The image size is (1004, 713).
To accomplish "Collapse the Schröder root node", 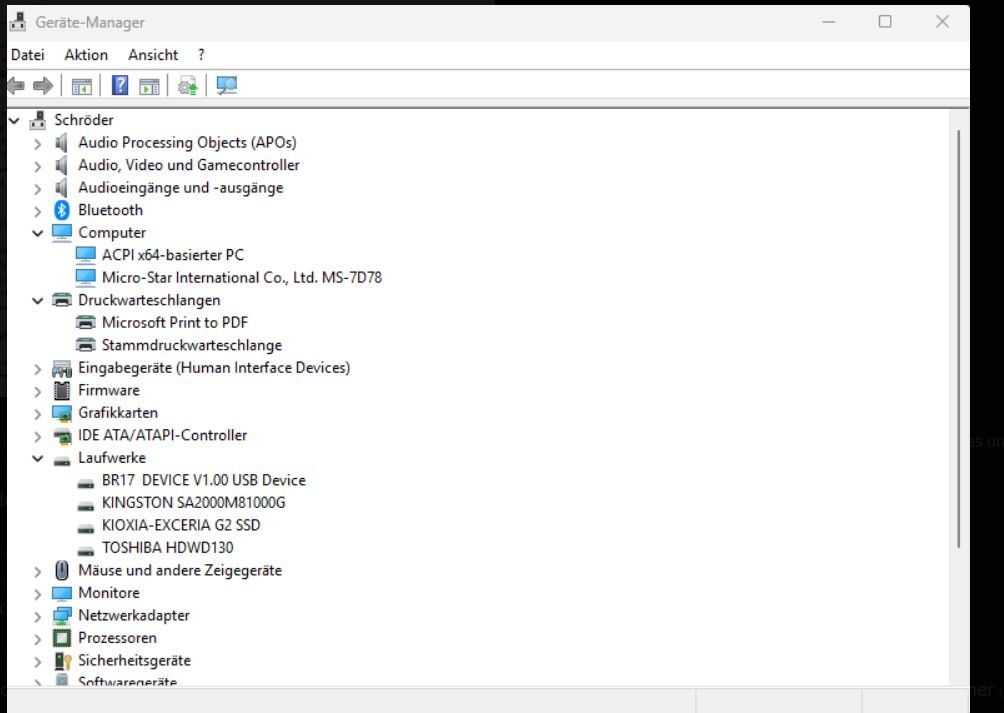I will tap(14, 120).
